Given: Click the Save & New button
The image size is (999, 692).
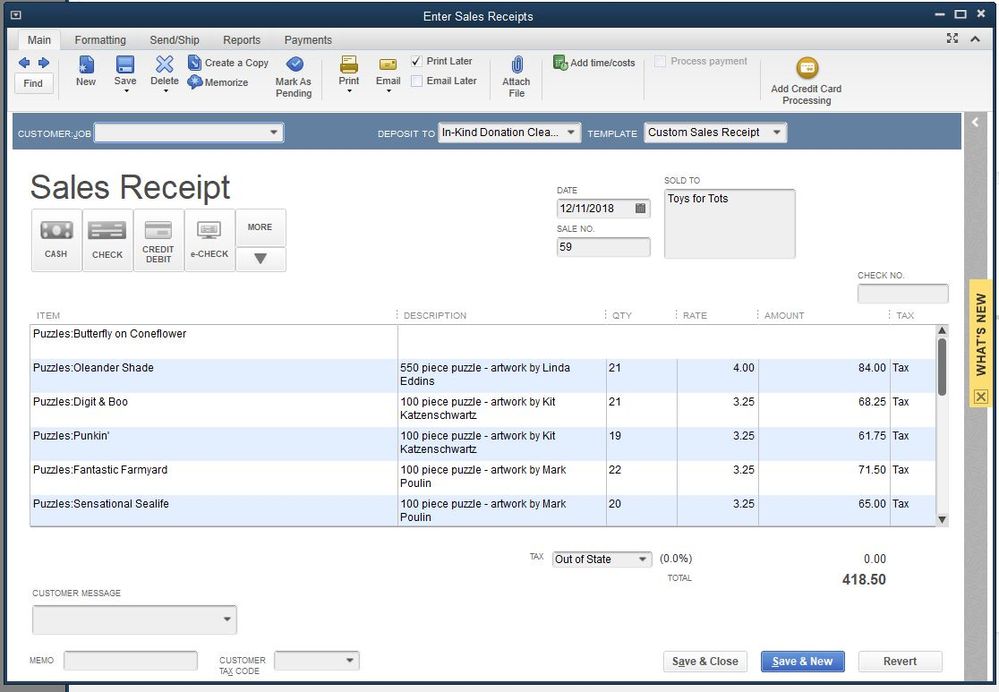Looking at the screenshot, I should pos(802,661).
